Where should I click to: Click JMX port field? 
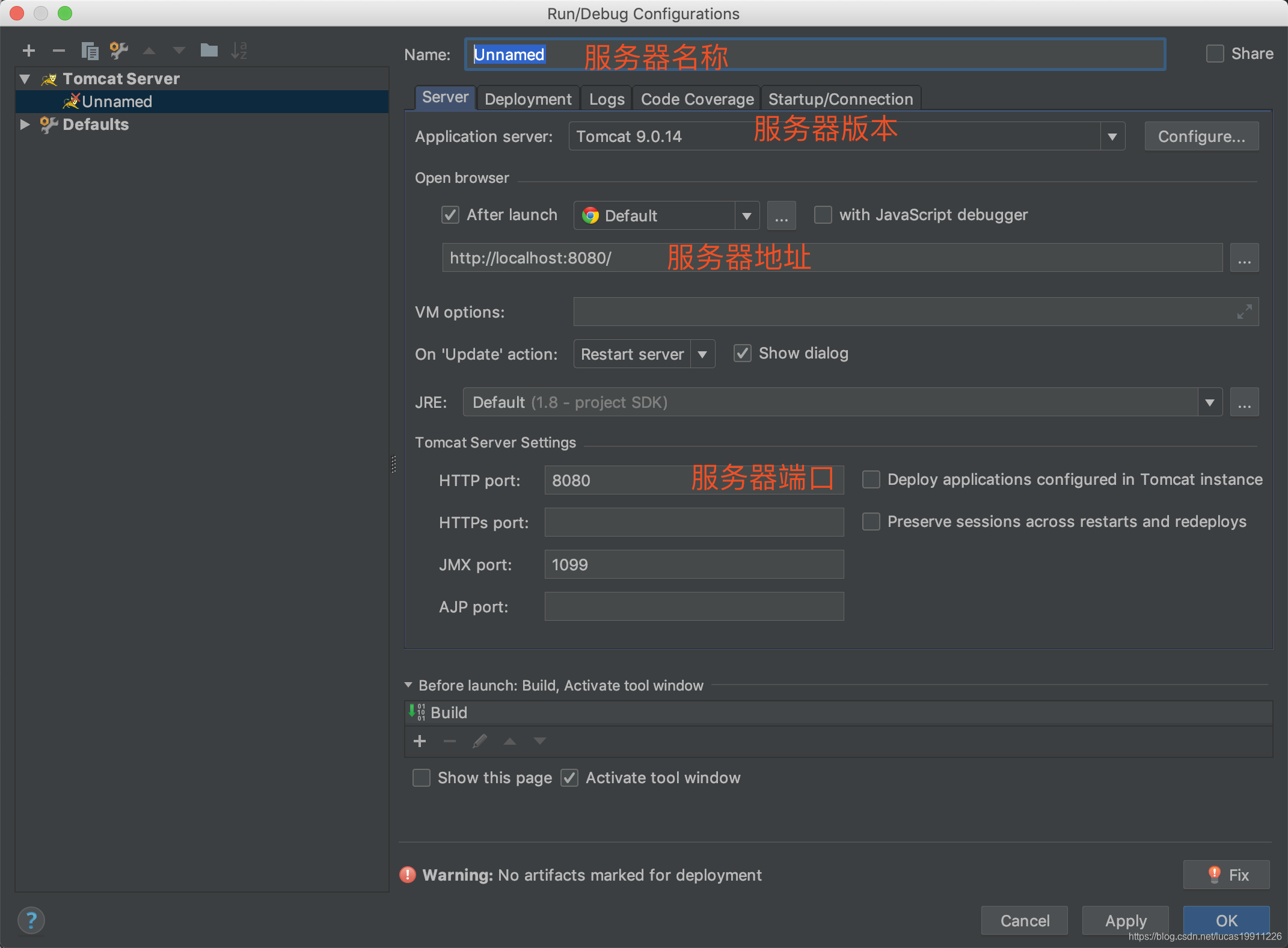click(694, 564)
